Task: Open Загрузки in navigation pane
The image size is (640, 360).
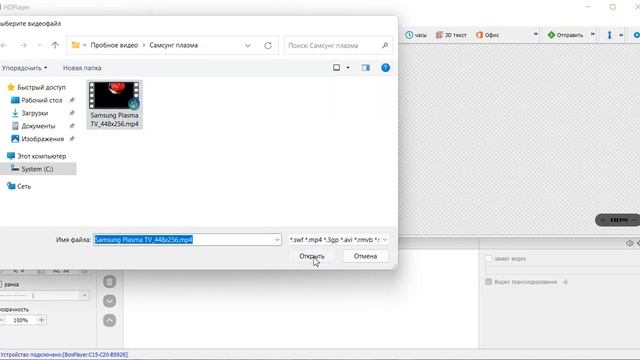Action: [35, 113]
